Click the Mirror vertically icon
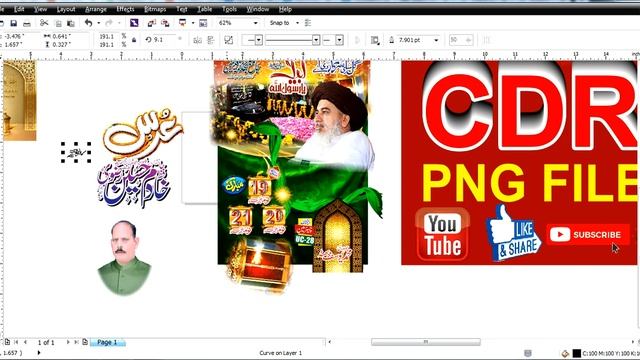 pyautogui.click(x=211, y=40)
